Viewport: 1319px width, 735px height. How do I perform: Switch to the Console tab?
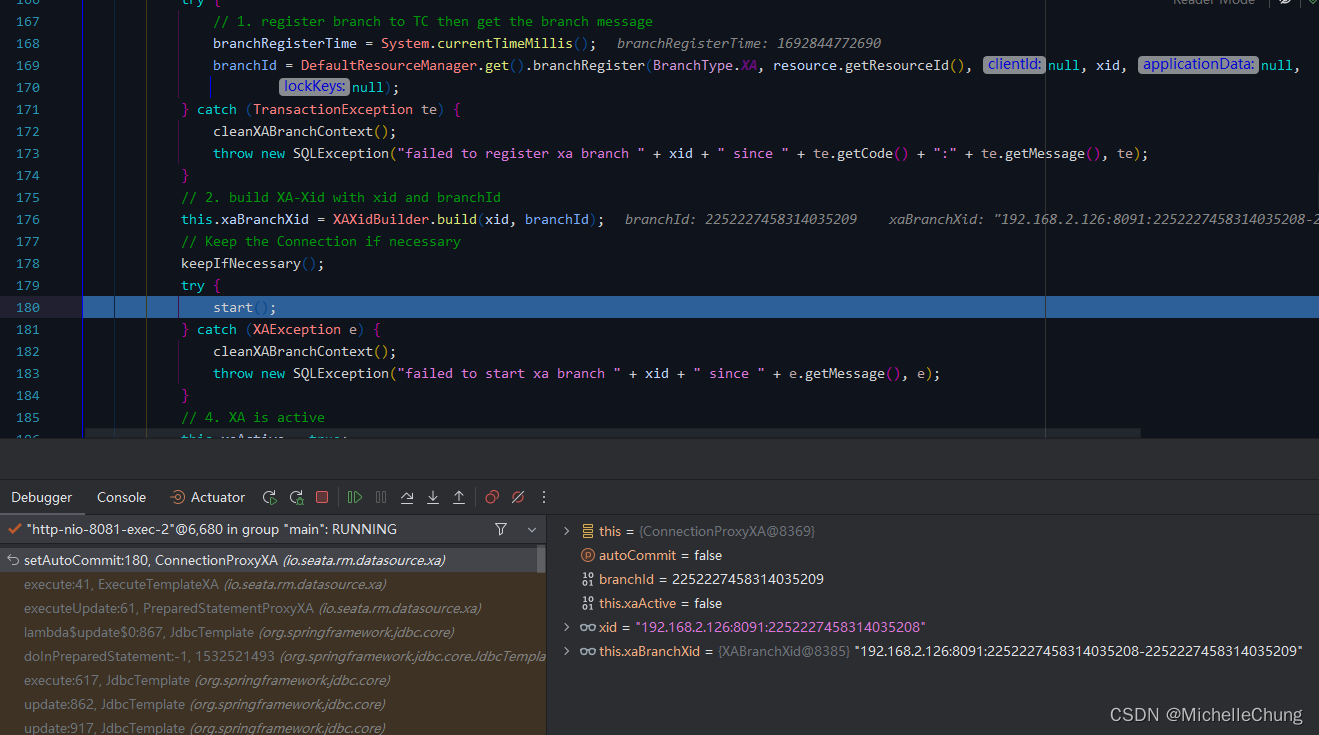[121, 497]
